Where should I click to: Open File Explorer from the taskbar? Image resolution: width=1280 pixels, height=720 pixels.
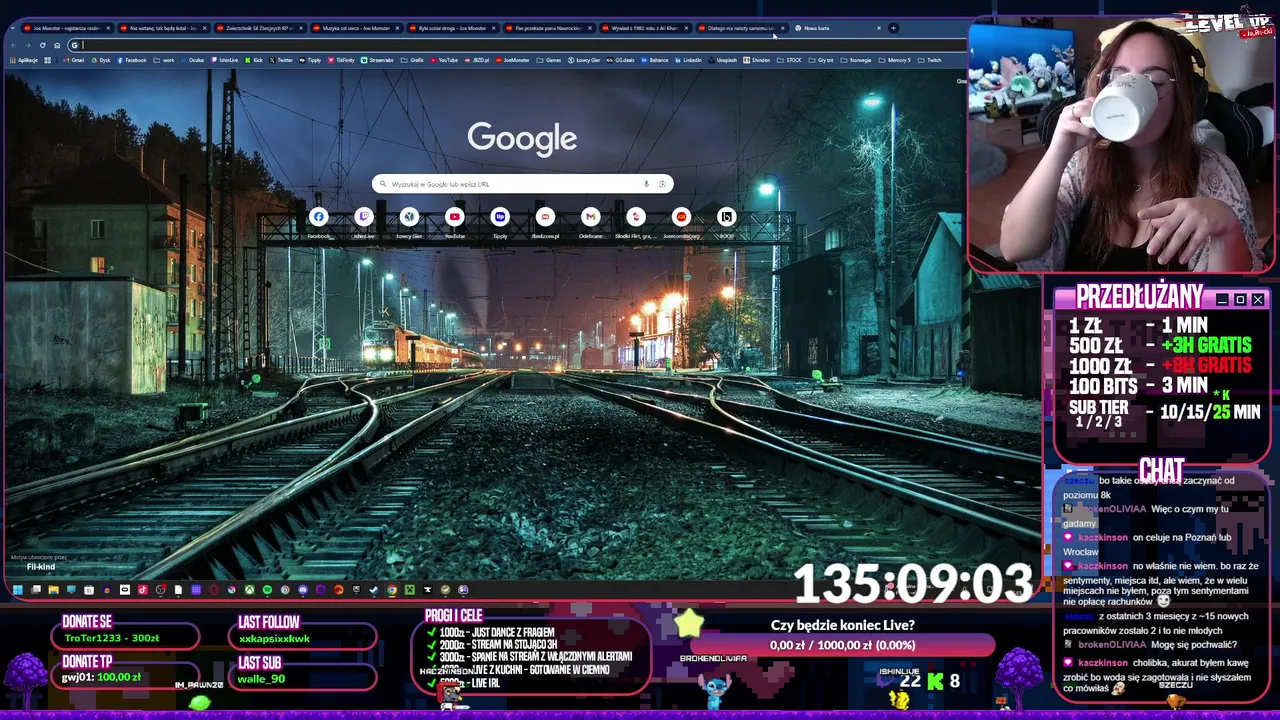[x=53, y=590]
